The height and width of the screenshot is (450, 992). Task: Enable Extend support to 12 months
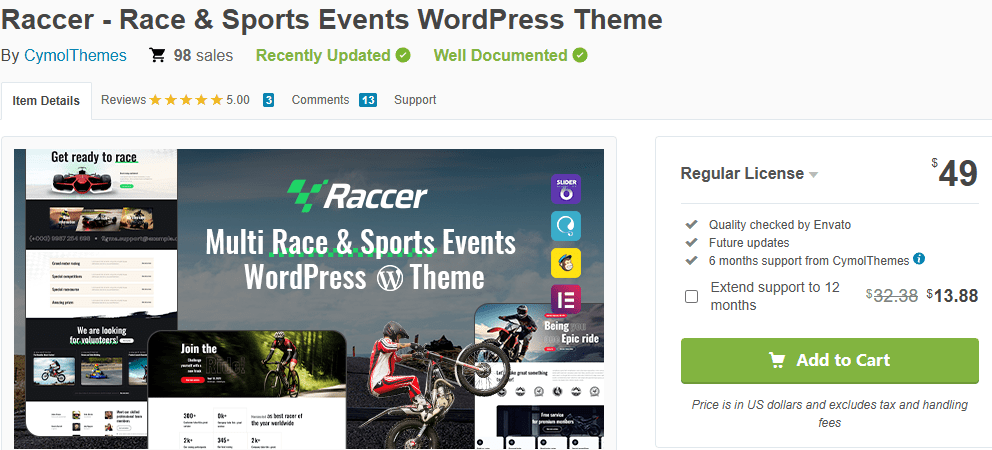coord(691,296)
